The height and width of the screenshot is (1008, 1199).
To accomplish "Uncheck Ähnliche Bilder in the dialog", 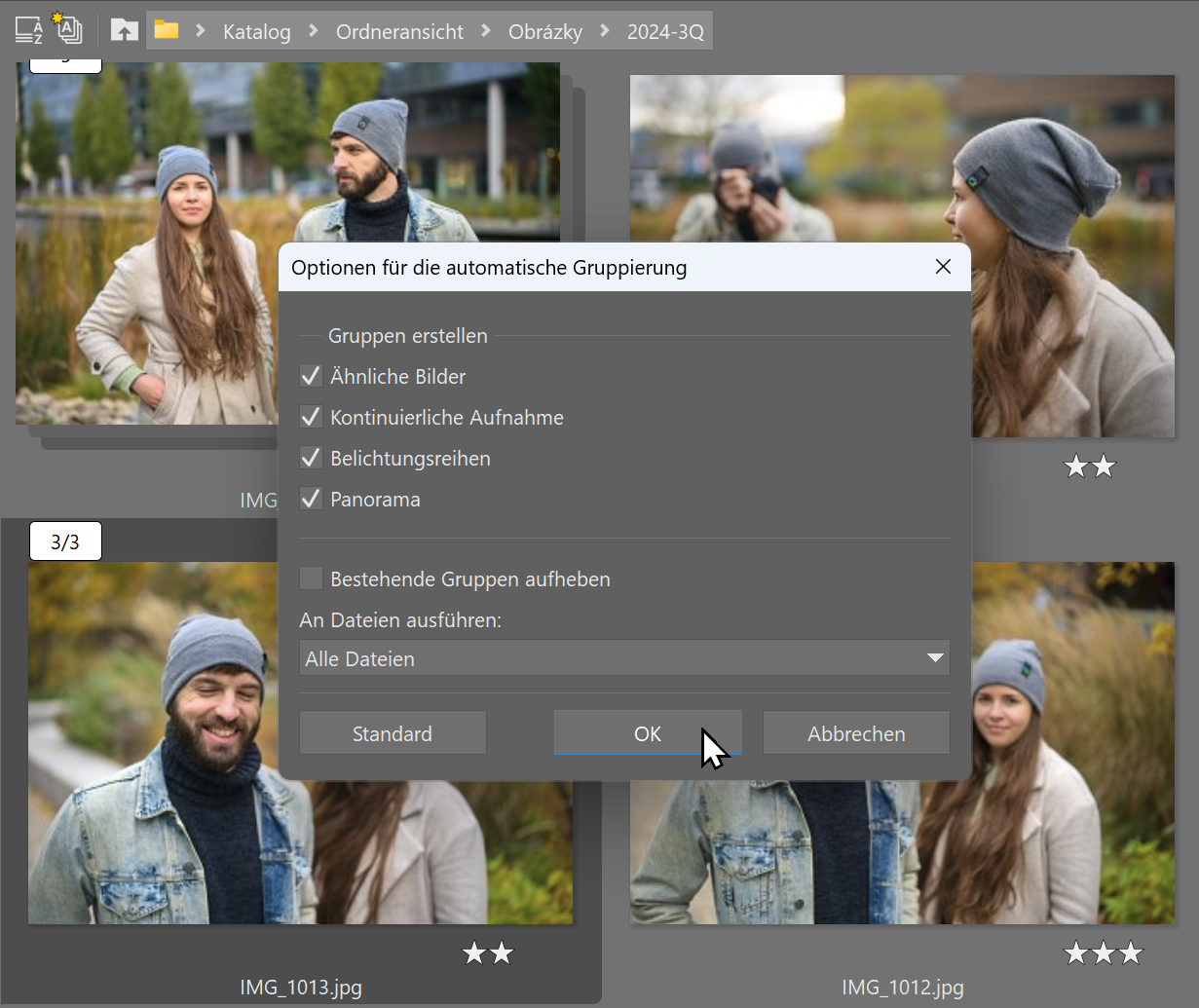I will (x=311, y=376).
